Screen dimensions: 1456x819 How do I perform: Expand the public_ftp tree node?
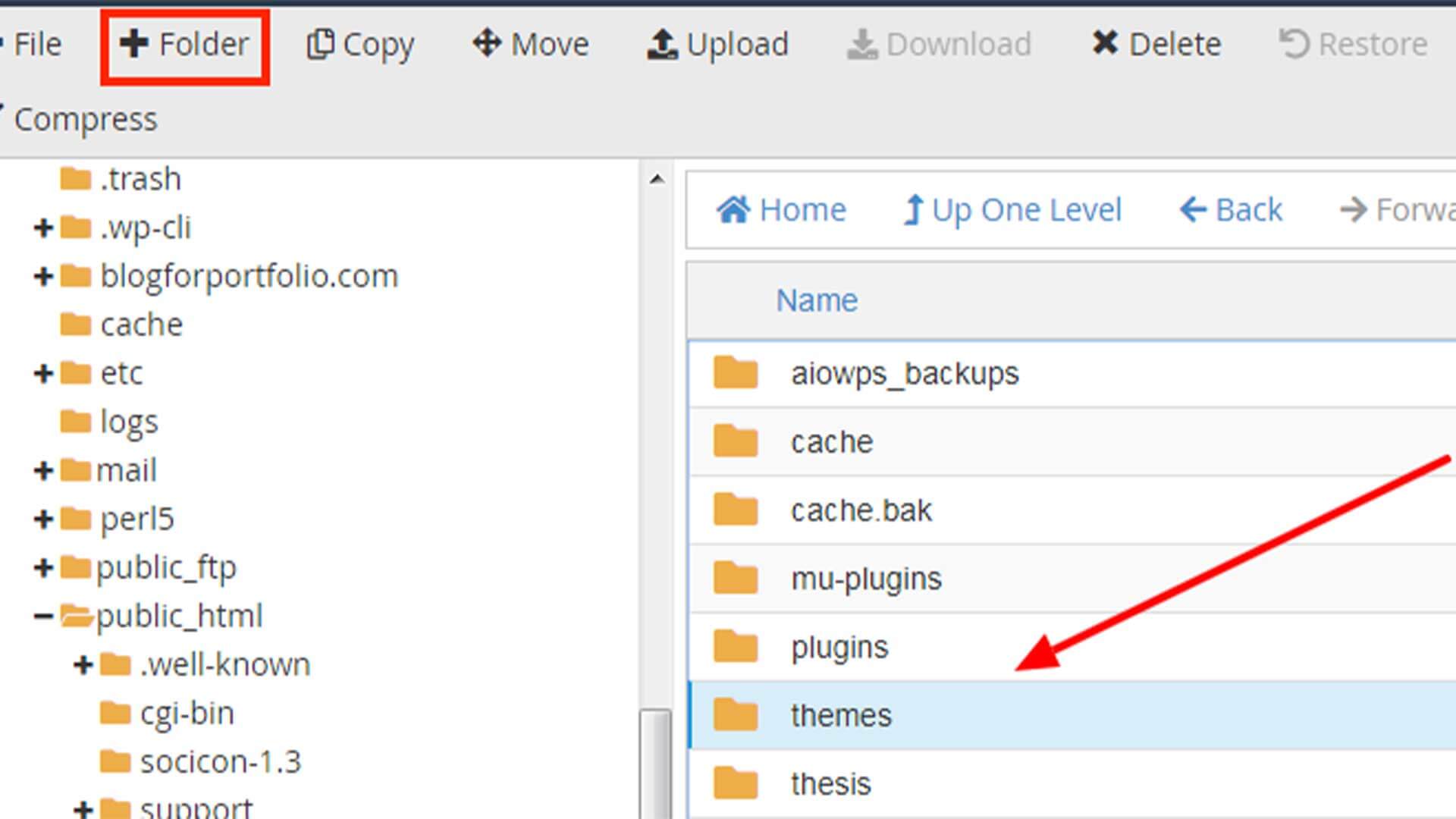point(43,567)
